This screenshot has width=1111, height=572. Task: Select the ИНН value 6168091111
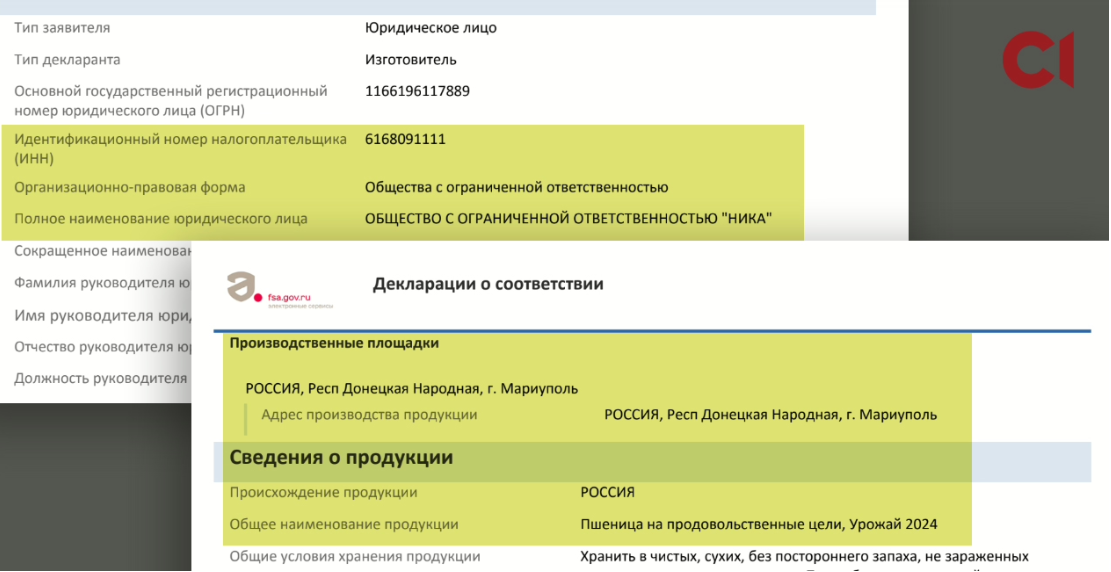coord(405,140)
